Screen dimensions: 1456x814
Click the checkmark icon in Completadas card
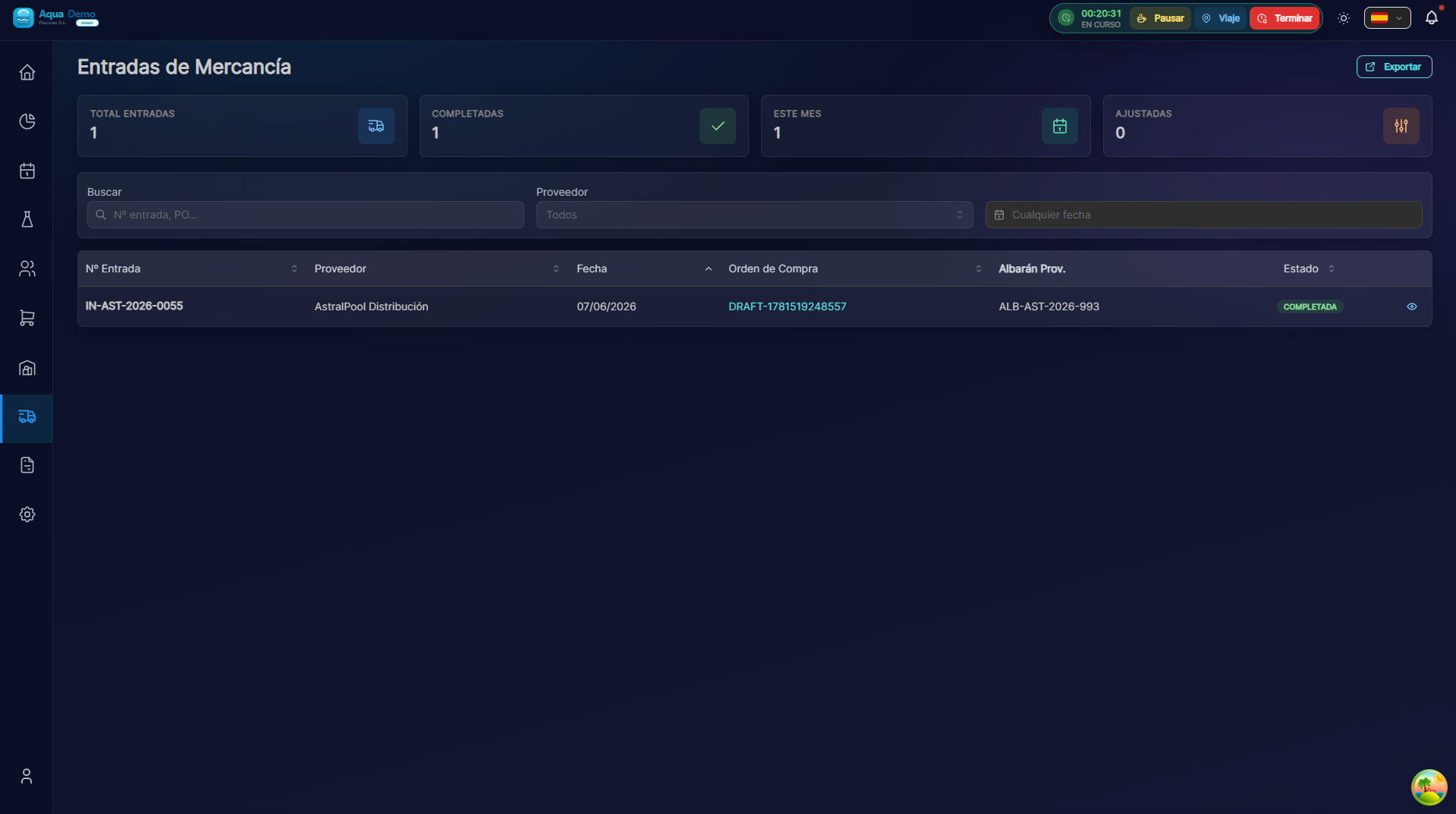(x=718, y=126)
